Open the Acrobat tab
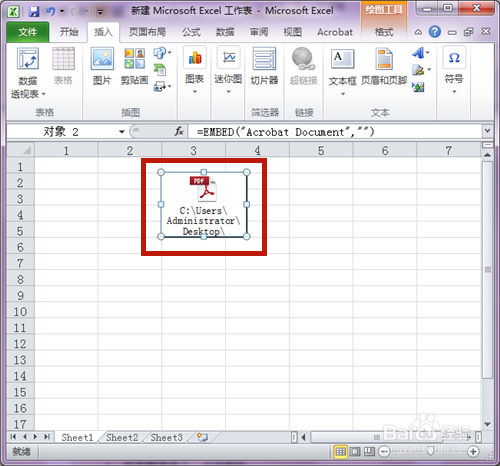The image size is (500, 466). coord(335,32)
